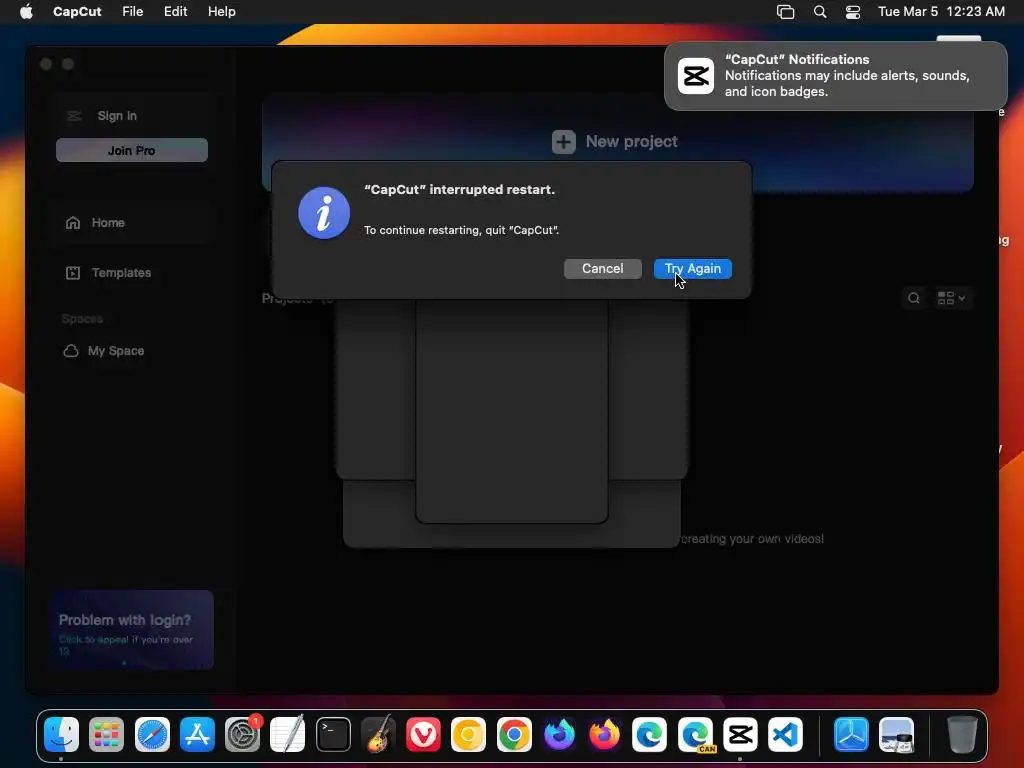Screen dimensions: 1024x768
Task: Cancel the interrupted restart dialog
Action: 602,268
